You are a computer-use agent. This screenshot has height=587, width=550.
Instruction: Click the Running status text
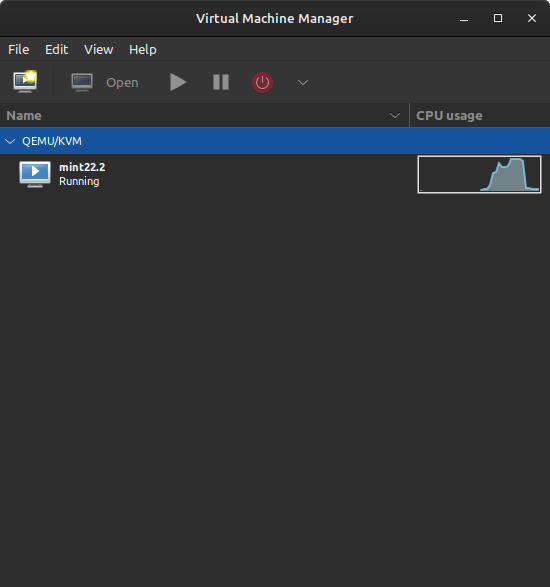click(79, 181)
